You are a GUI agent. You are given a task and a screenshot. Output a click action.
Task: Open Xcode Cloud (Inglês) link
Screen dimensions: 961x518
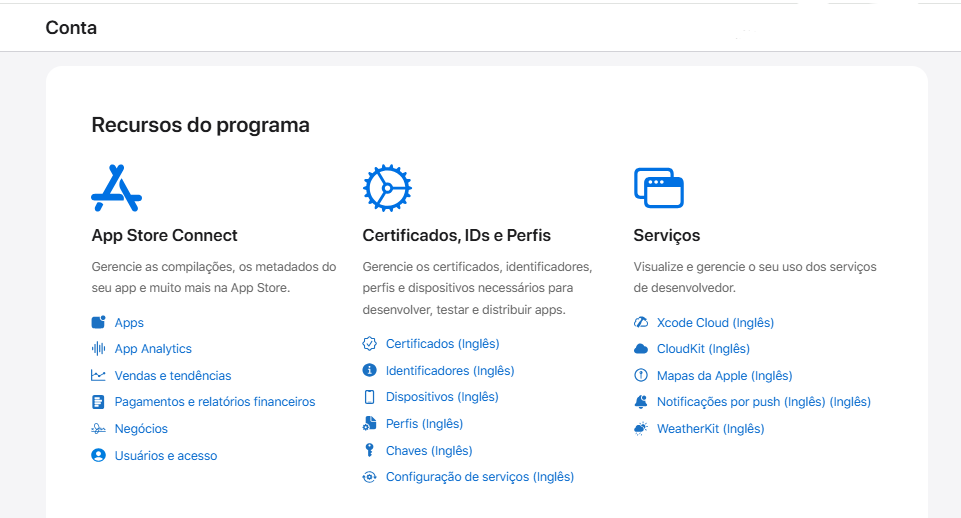[x=715, y=323]
